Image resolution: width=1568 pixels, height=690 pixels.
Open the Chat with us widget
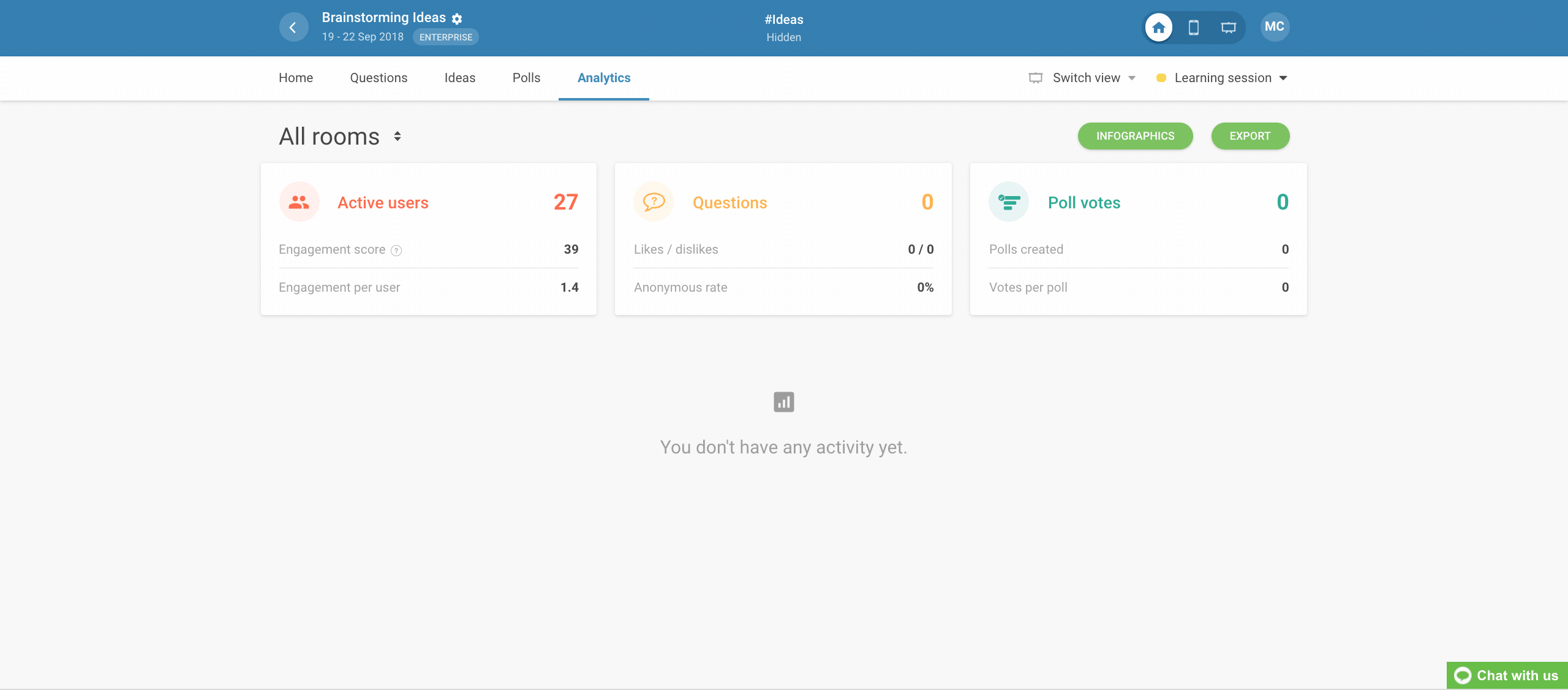tap(1507, 675)
